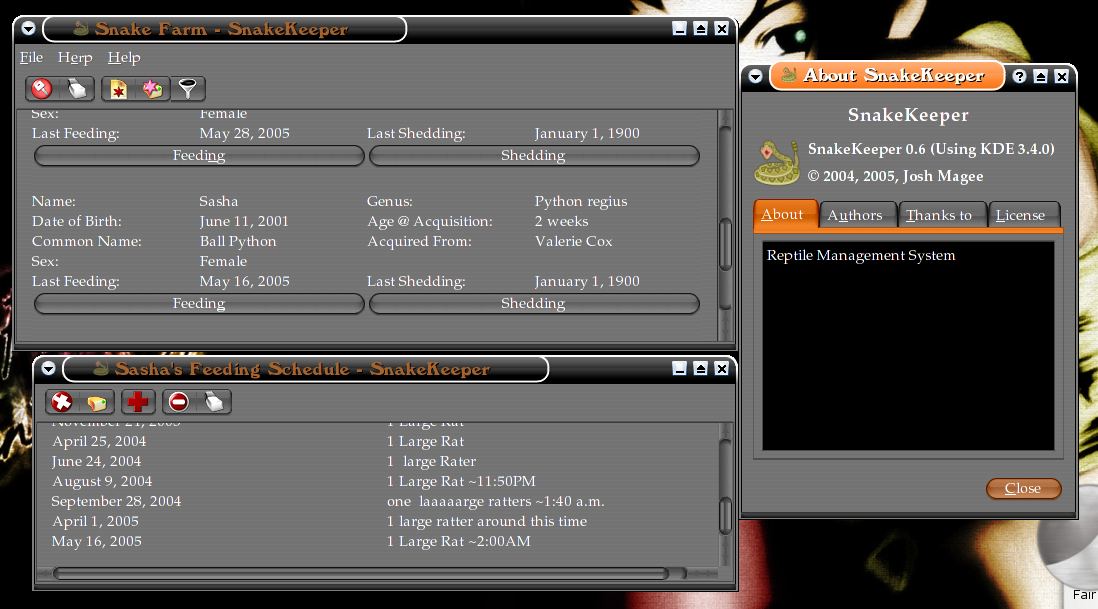Click Sasha's Feeding button
1098x609 pixels.
[x=199, y=303]
